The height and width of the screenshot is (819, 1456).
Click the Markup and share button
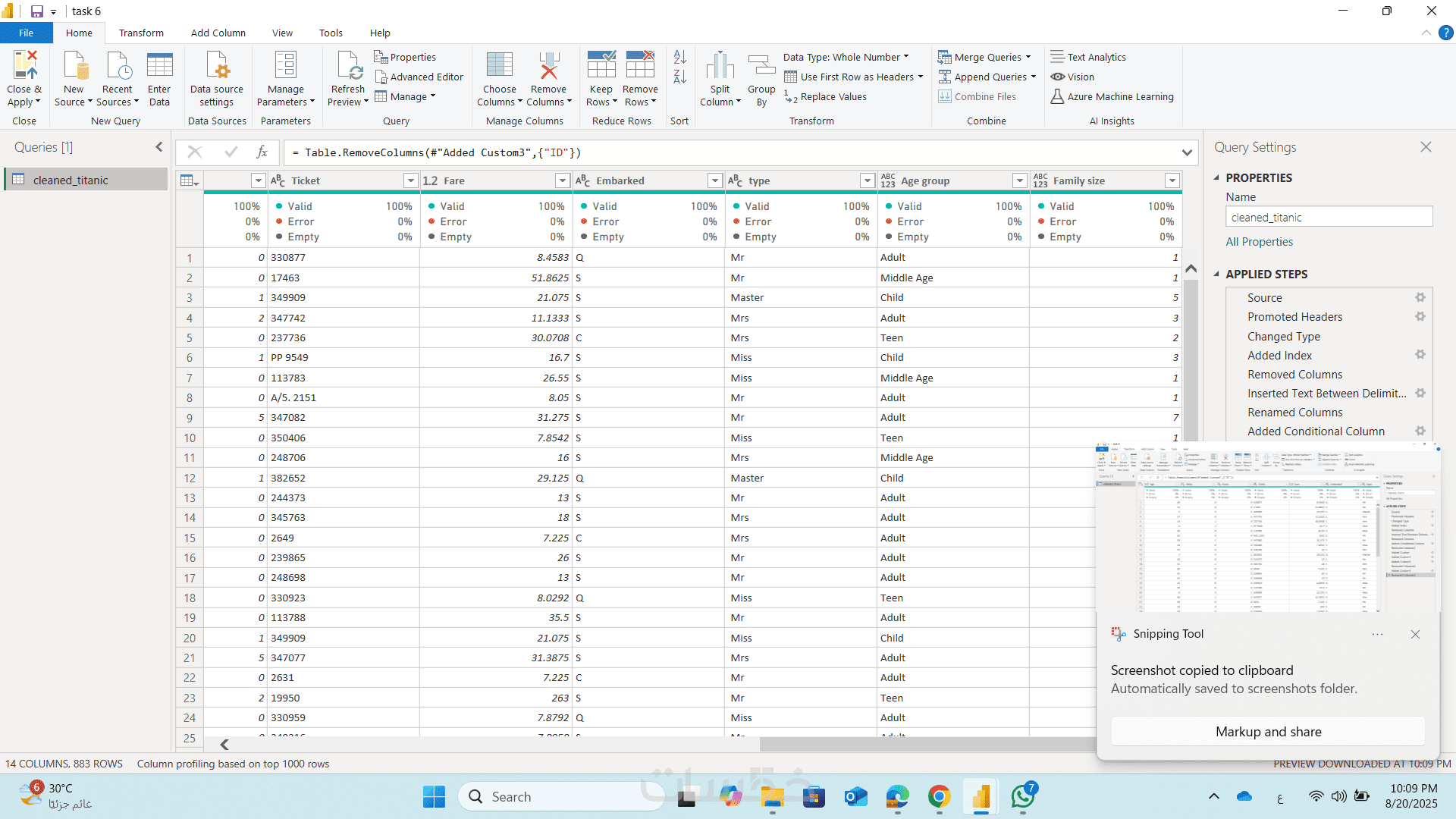(x=1268, y=732)
